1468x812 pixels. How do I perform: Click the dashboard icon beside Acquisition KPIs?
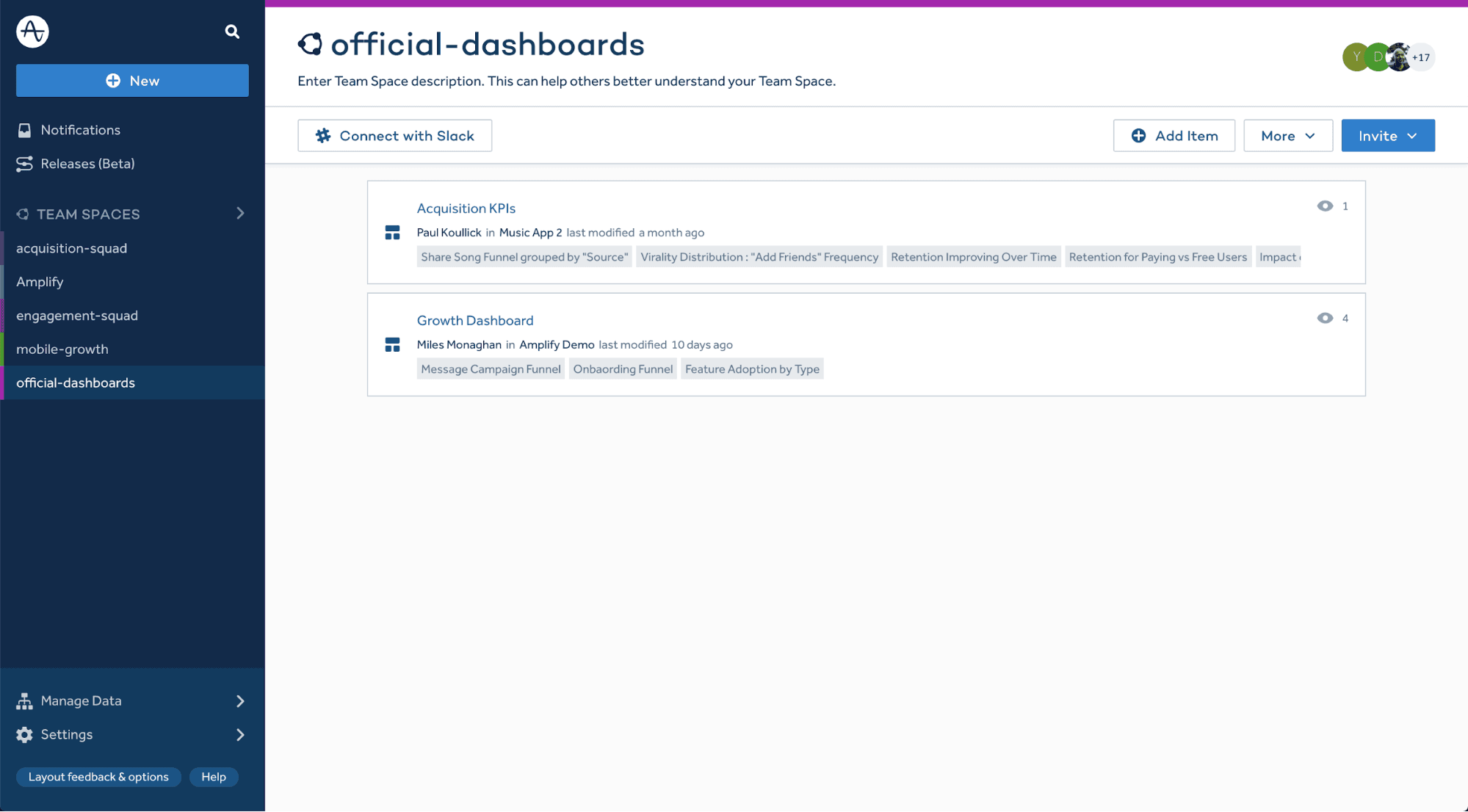click(392, 232)
